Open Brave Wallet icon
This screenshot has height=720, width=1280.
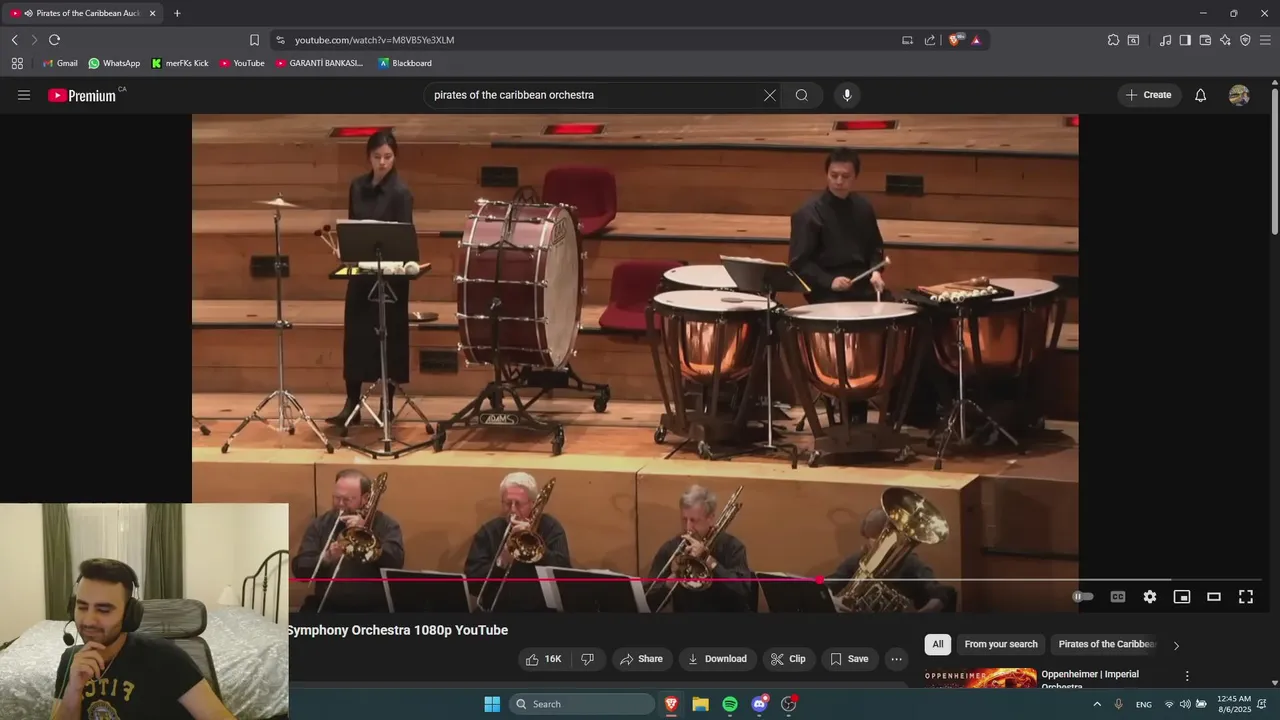tap(1205, 40)
